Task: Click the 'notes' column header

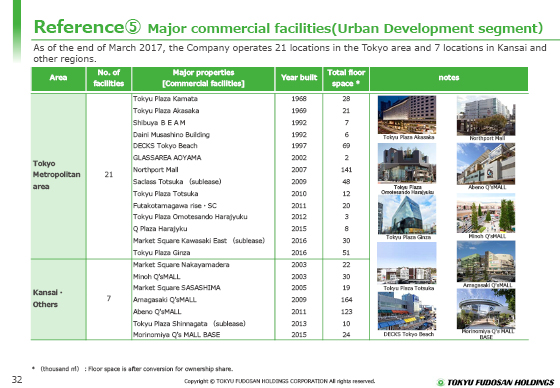Action: pos(449,78)
